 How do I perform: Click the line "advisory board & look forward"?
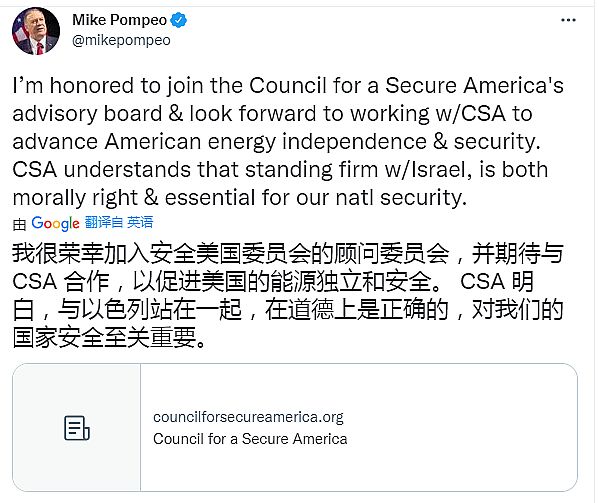pos(272,113)
